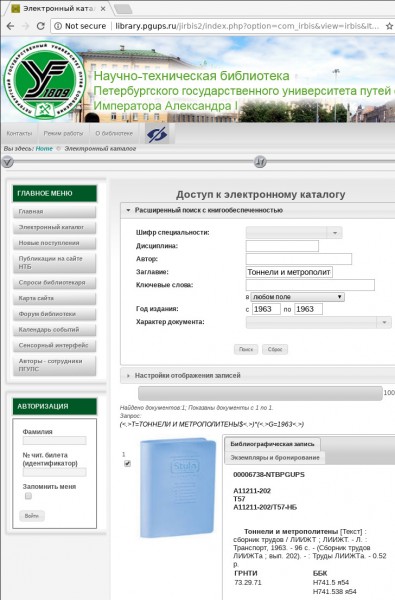Expand Настройки отображения записей section
The height and width of the screenshot is (600, 395).
pyautogui.click(x=188, y=375)
